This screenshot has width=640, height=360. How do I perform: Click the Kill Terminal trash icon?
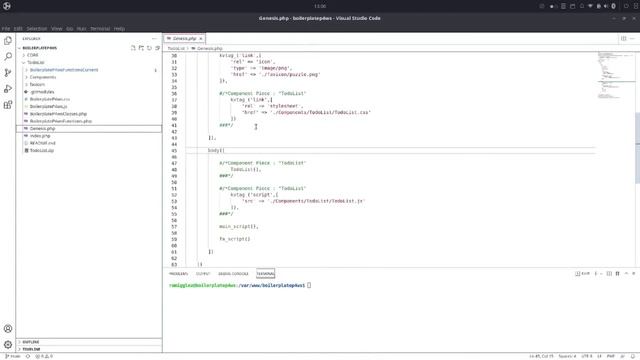coord(618,273)
